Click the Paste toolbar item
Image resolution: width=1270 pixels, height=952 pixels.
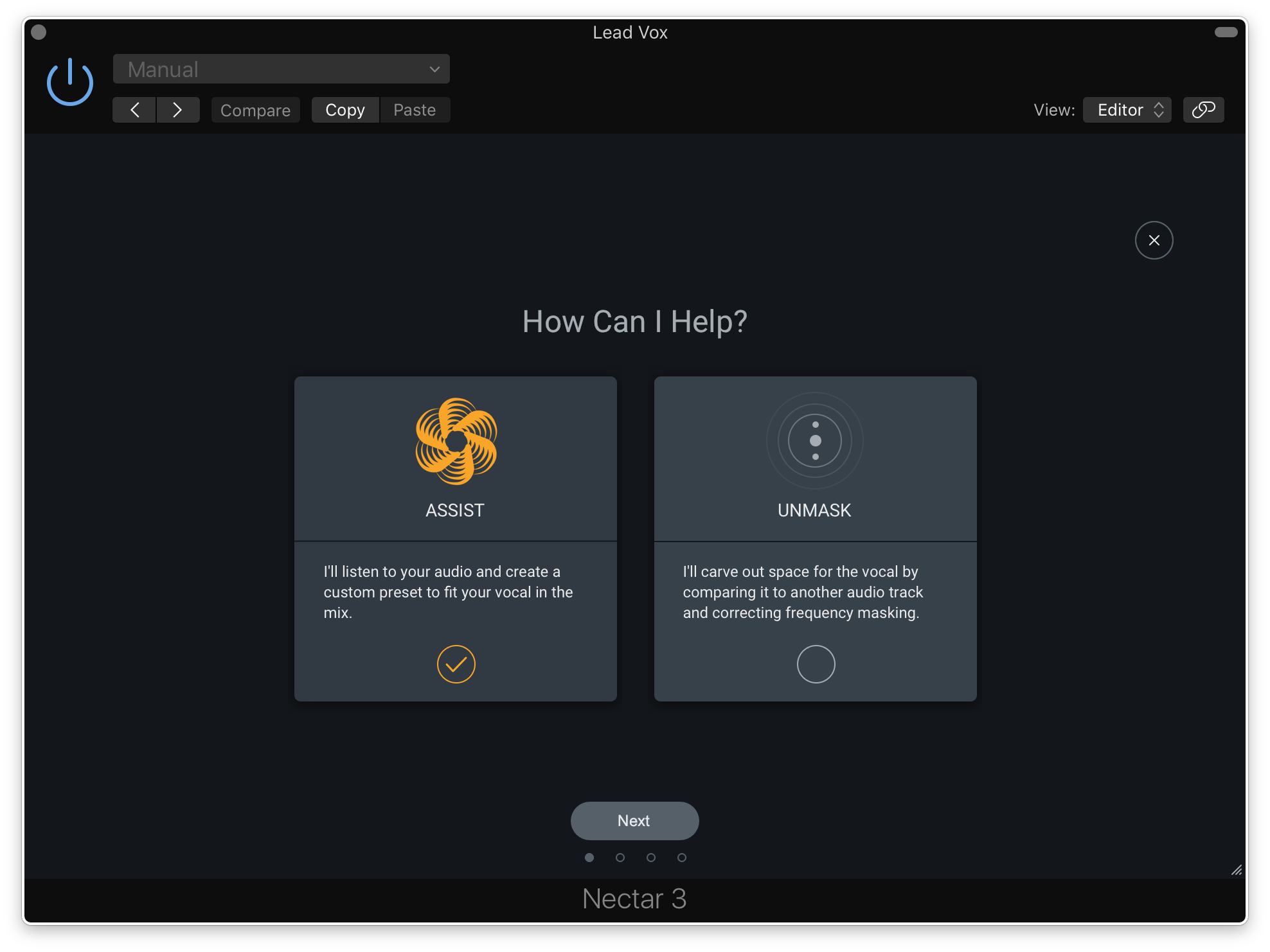coord(413,109)
